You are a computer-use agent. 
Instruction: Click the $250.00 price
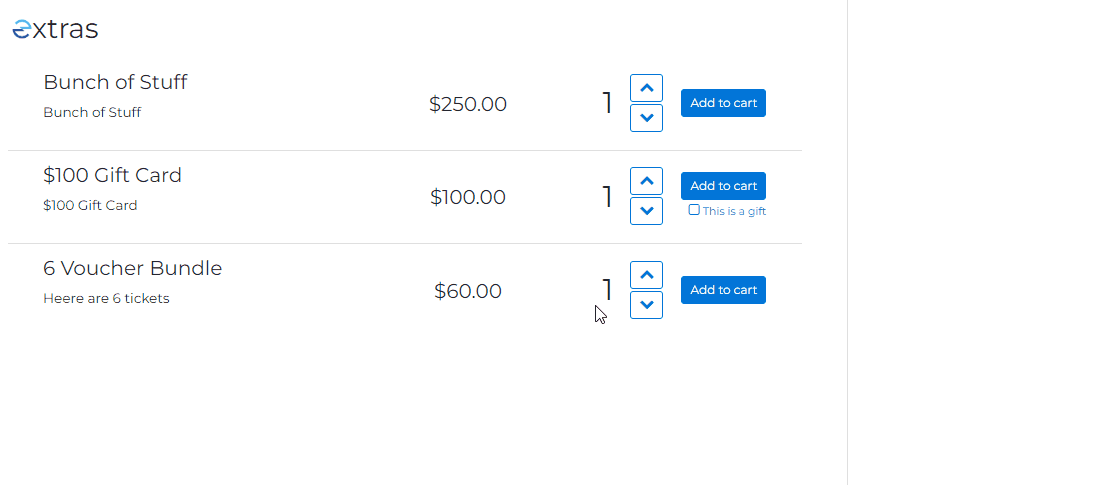468,104
